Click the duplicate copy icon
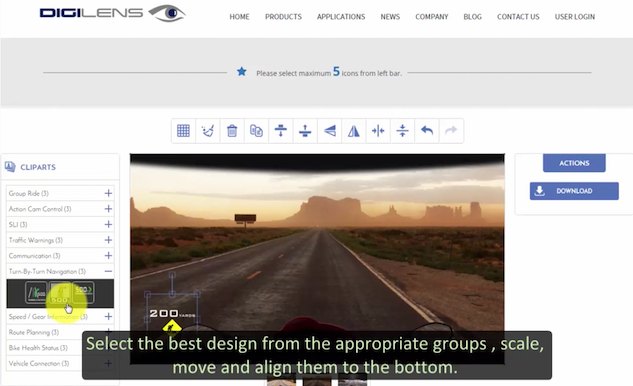 coord(256,130)
